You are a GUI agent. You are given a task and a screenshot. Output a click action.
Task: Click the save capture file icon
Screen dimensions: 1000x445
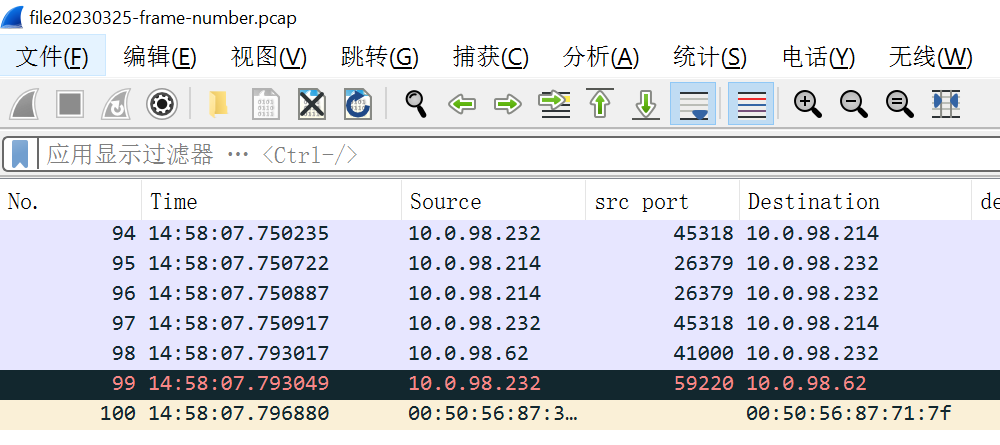coord(265,103)
